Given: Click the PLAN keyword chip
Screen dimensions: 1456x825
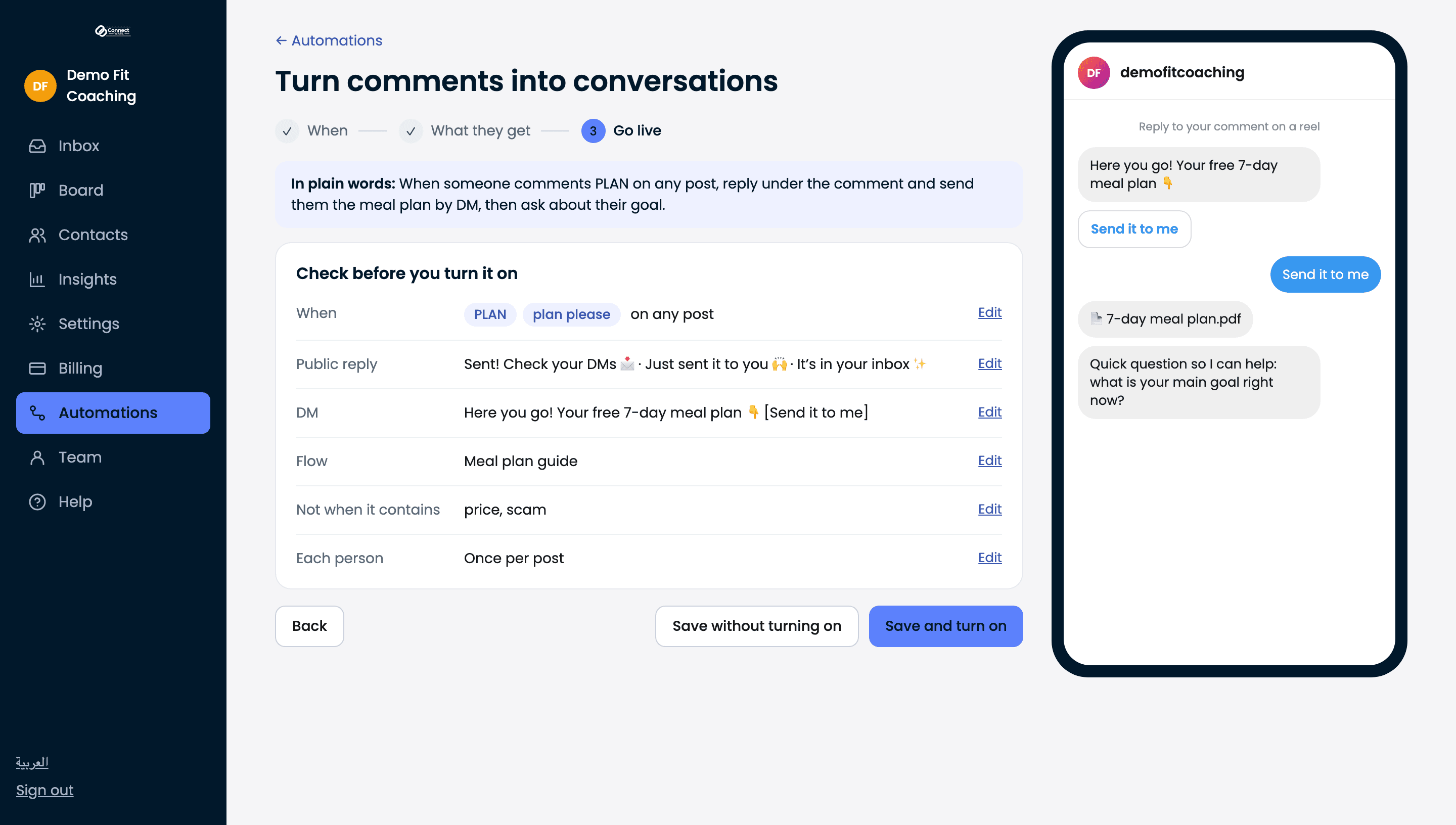Looking at the screenshot, I should coord(490,314).
